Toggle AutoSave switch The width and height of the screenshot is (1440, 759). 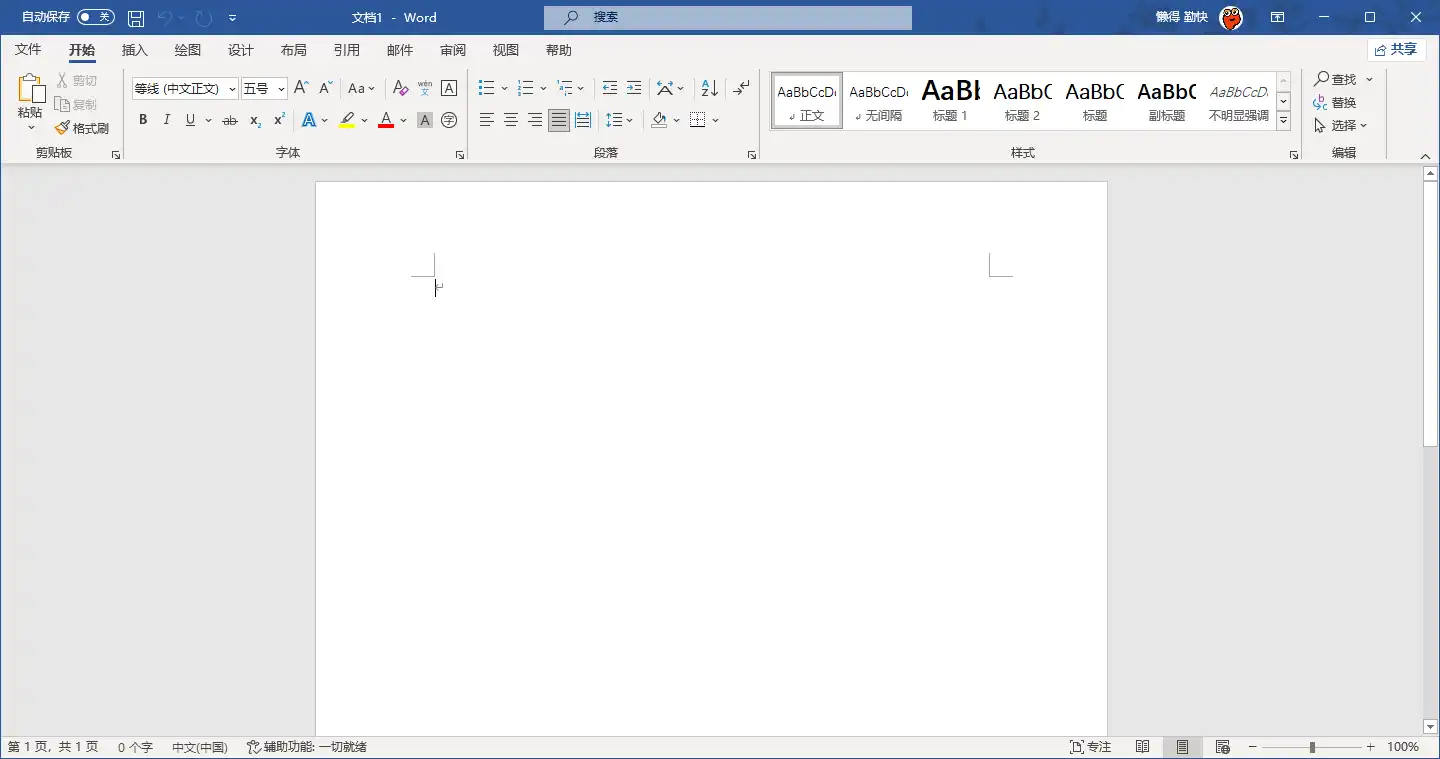click(96, 17)
